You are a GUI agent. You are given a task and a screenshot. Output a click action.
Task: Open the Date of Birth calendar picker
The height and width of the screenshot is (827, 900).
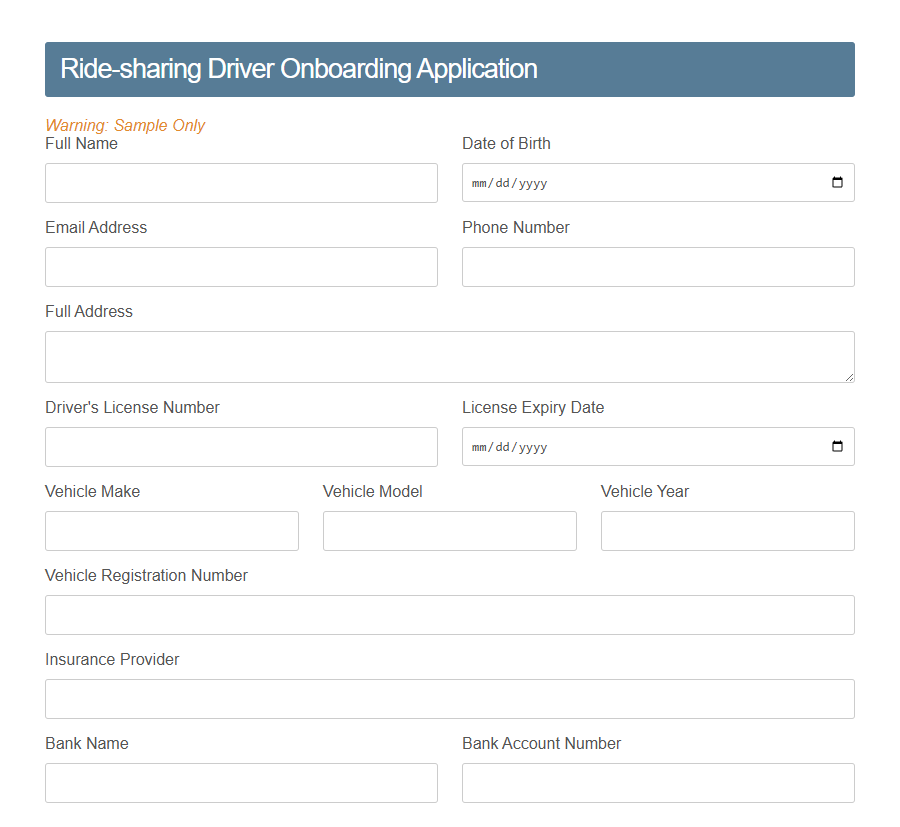click(x=838, y=182)
